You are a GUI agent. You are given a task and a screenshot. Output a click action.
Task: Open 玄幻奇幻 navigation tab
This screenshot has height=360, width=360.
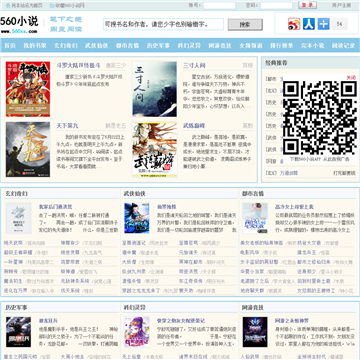[66, 46]
